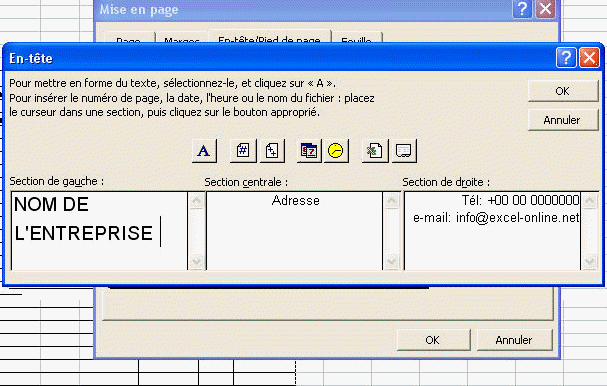The width and height of the screenshot is (607, 386).
Task: Insert the sheet tab name icon
Action: 404,151
